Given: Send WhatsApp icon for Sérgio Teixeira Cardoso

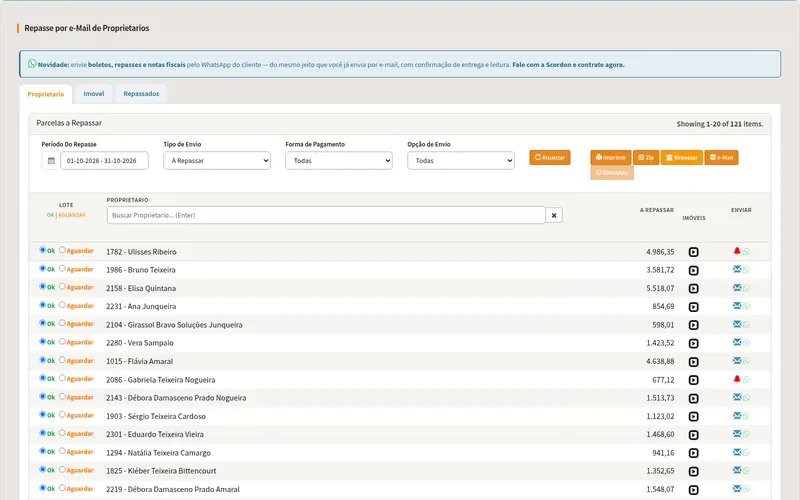Looking at the screenshot, I should pyautogui.click(x=746, y=416).
